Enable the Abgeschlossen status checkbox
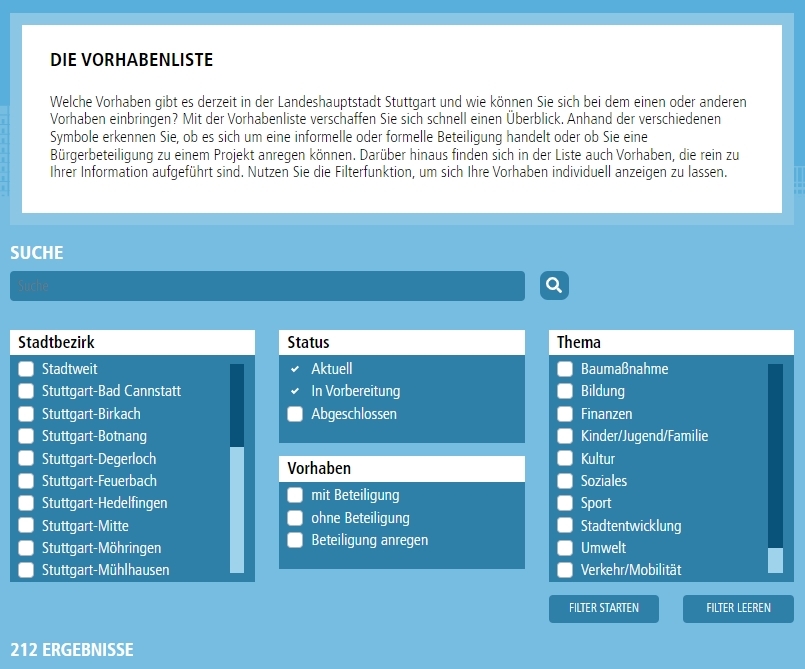This screenshot has width=805, height=669. (x=295, y=414)
